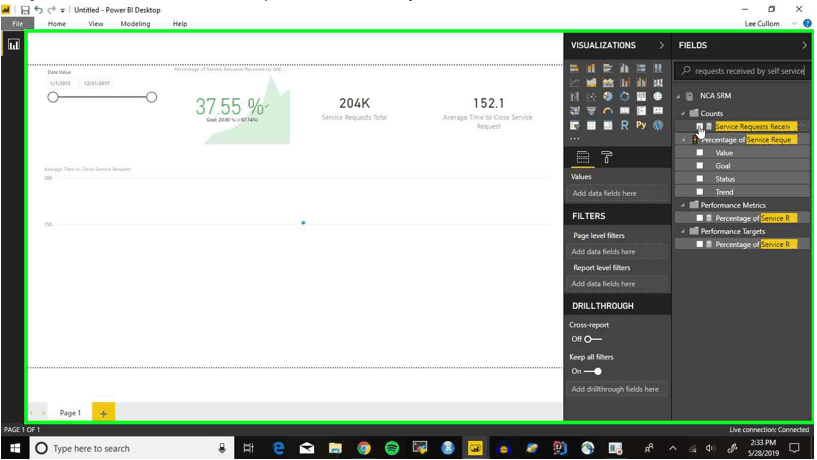Open the Home ribbon tab

click(57, 23)
